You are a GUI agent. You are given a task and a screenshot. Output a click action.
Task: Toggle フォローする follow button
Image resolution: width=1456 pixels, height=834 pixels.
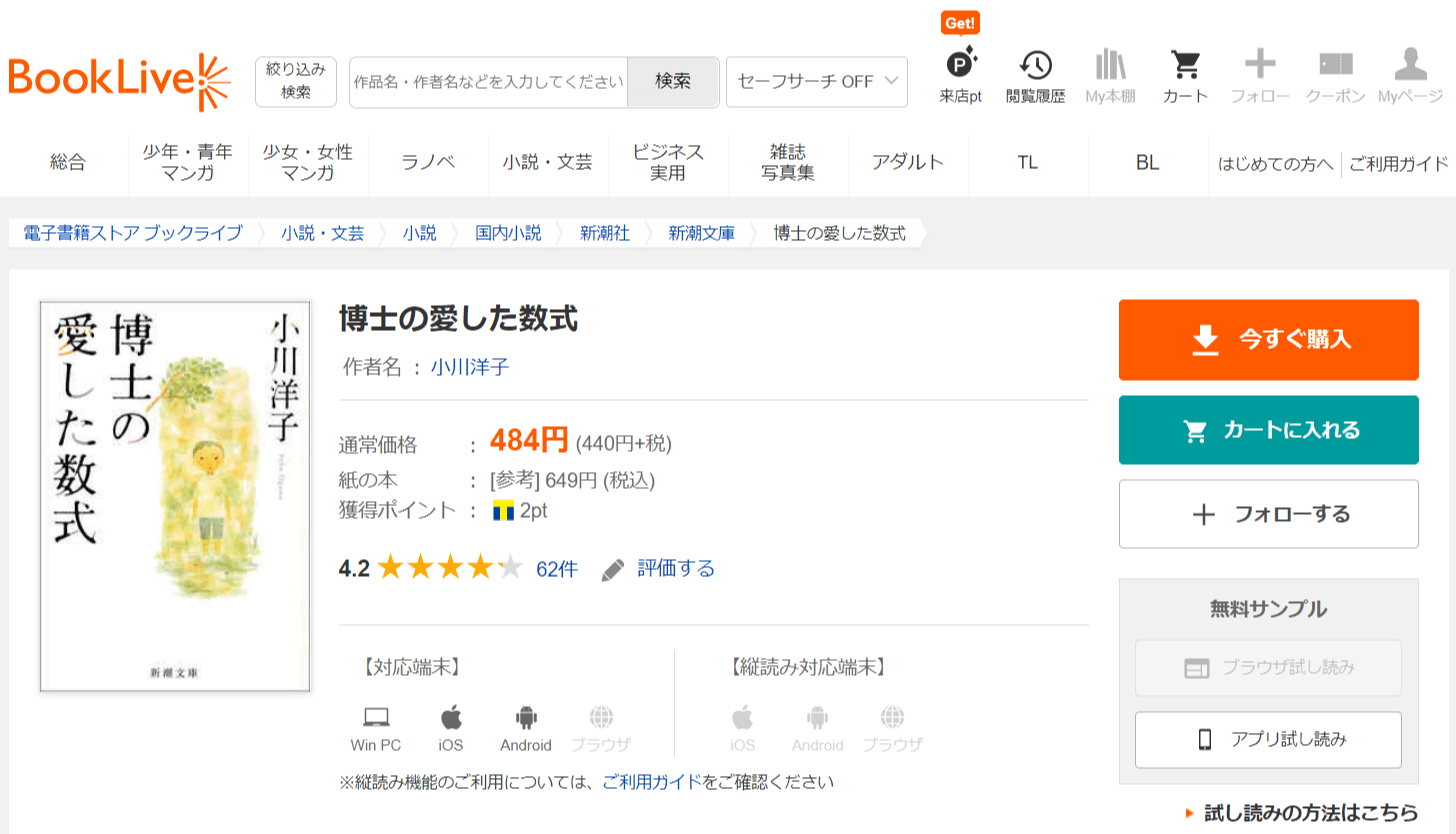pos(1268,514)
